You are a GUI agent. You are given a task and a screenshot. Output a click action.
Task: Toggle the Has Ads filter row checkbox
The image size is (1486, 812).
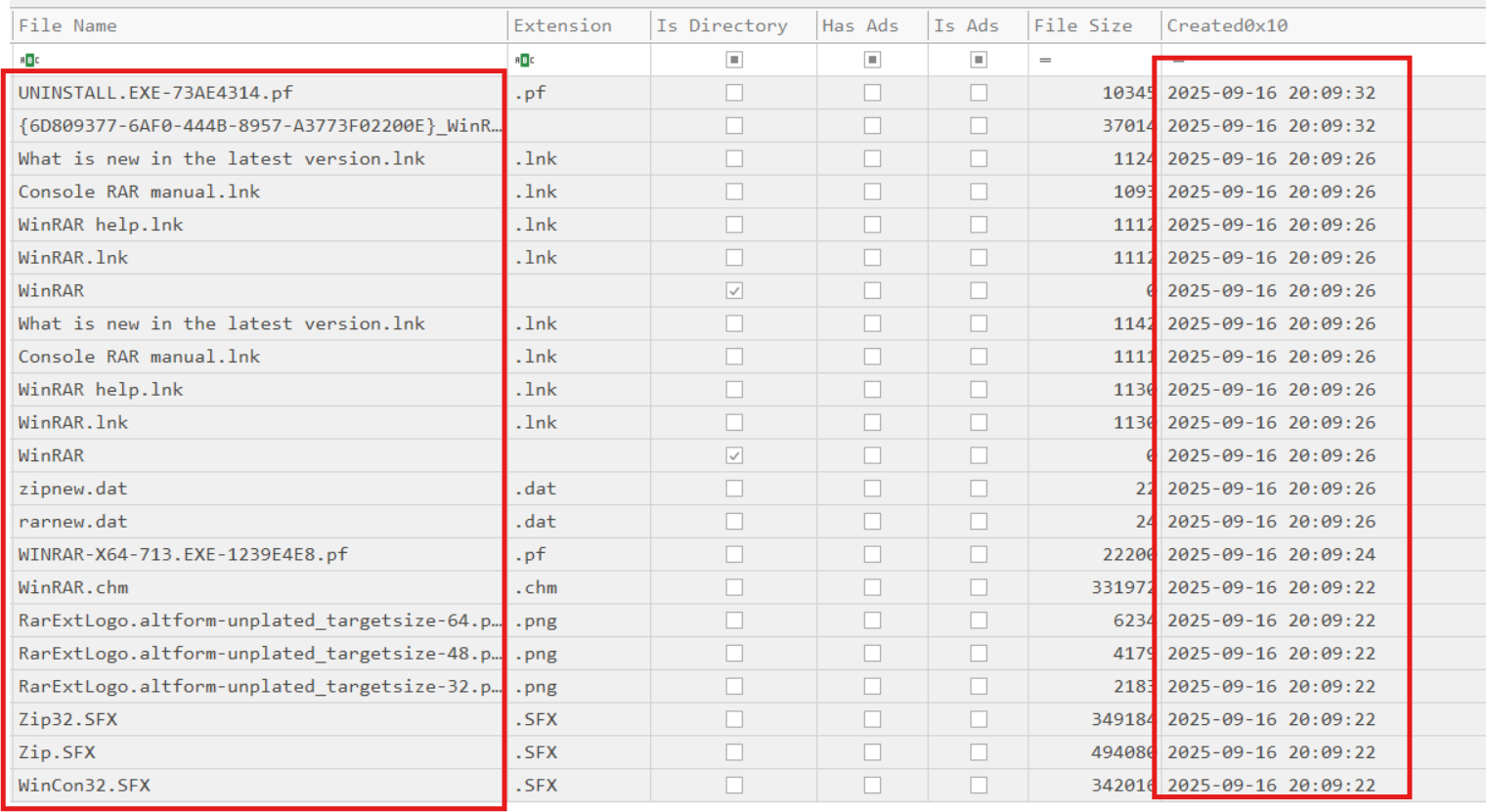872,61
